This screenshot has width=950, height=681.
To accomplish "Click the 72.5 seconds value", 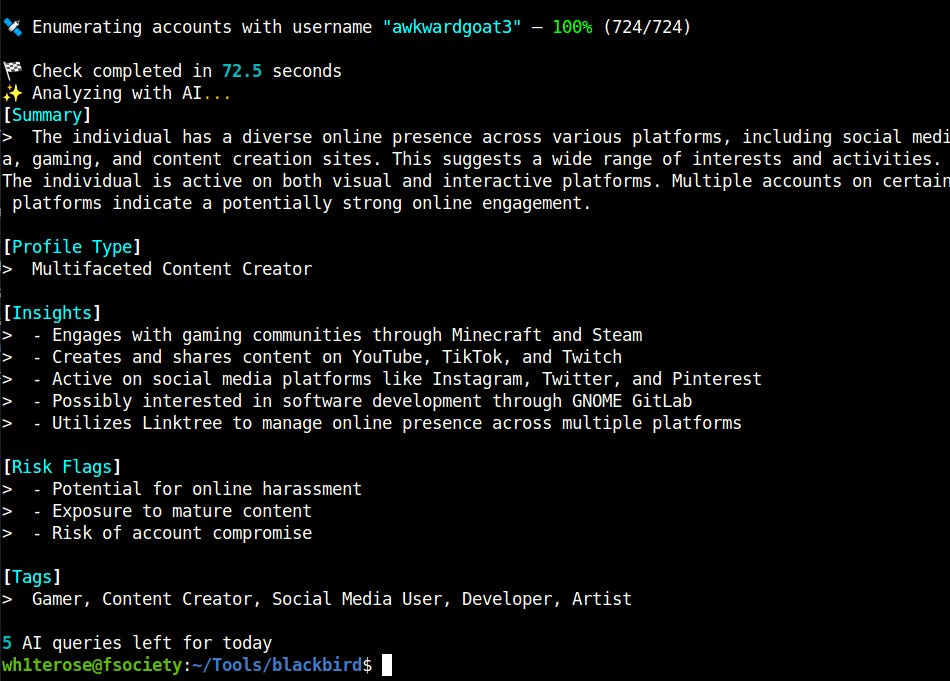I will point(242,71).
